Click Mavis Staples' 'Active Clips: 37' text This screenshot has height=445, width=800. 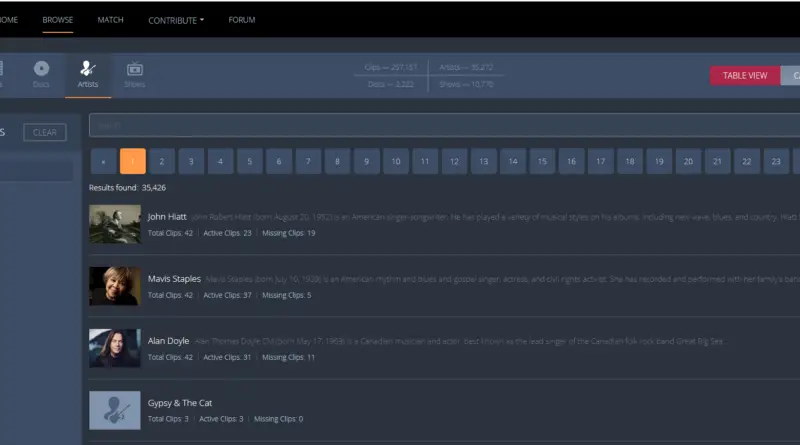click(228, 295)
